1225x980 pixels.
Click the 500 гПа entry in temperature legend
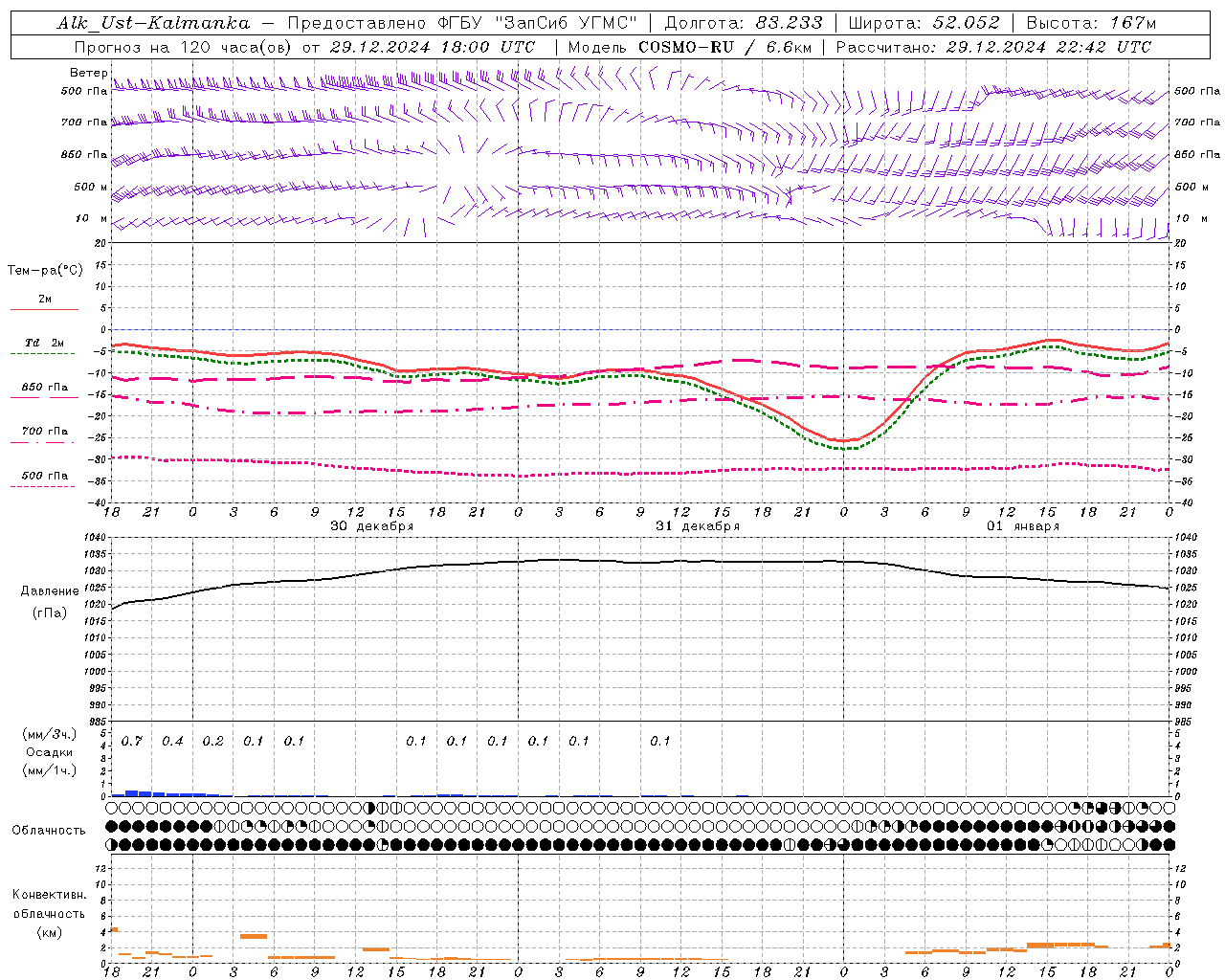tap(44, 476)
